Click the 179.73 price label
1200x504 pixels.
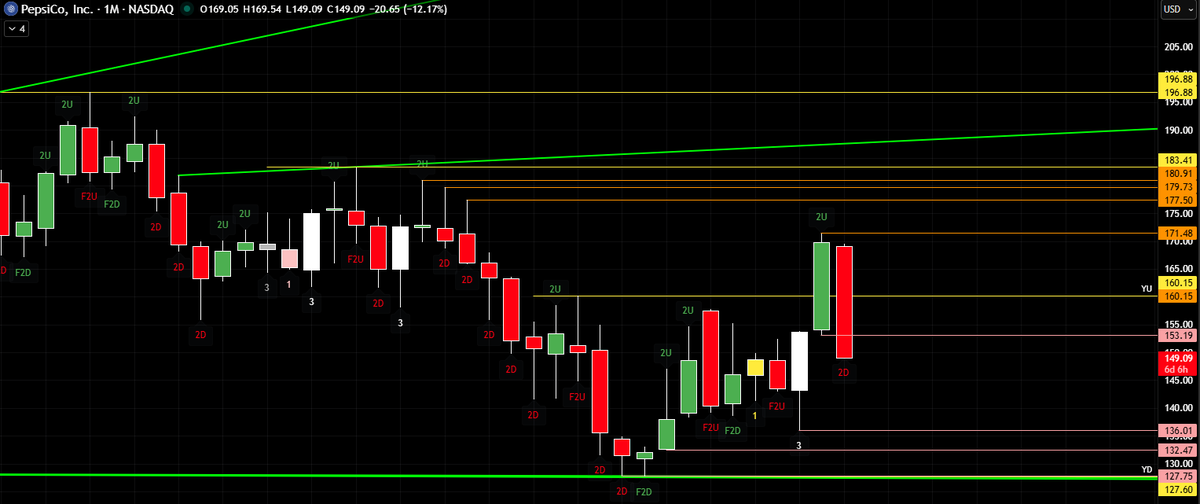click(x=1176, y=187)
